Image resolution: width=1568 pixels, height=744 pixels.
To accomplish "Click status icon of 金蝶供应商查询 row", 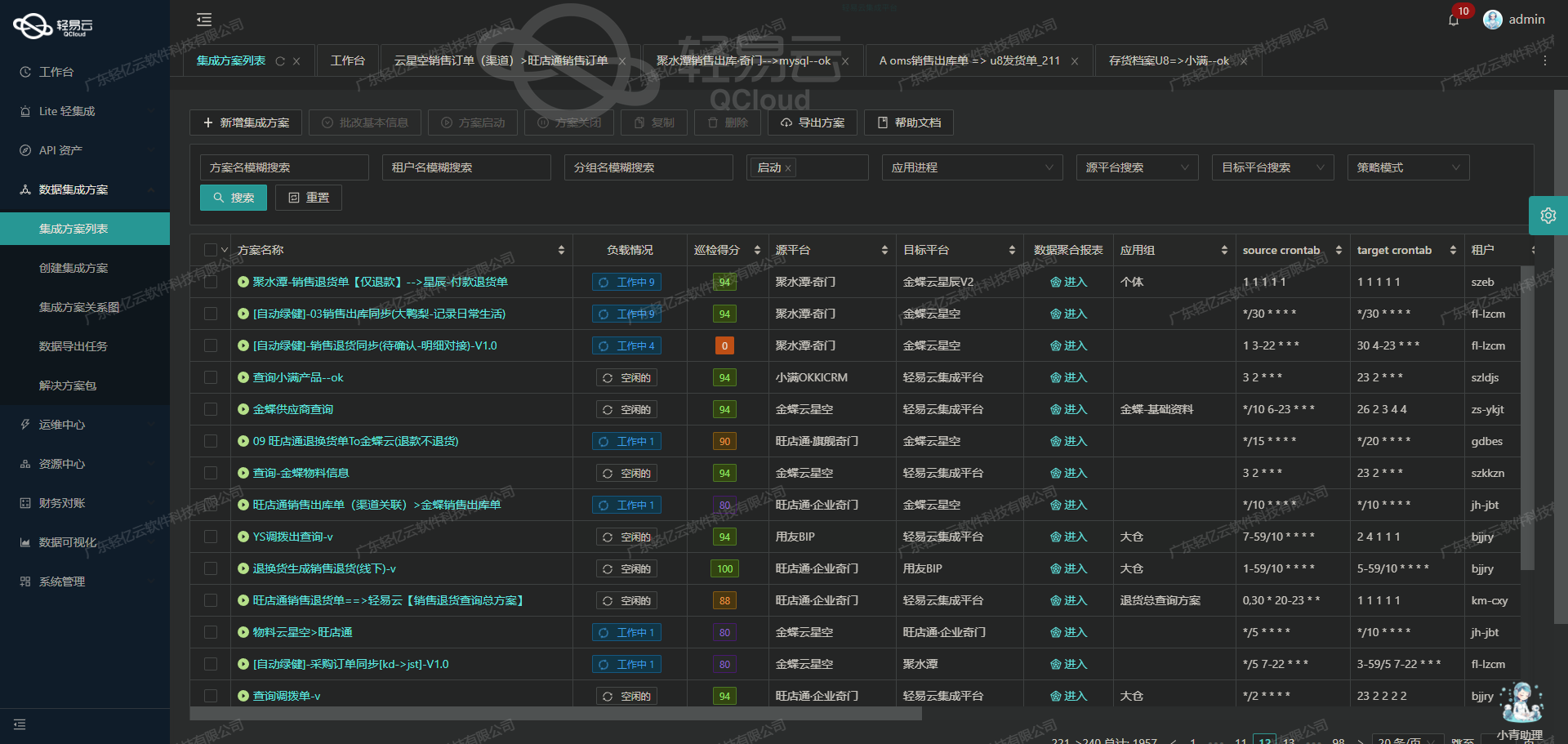I will click(243, 409).
